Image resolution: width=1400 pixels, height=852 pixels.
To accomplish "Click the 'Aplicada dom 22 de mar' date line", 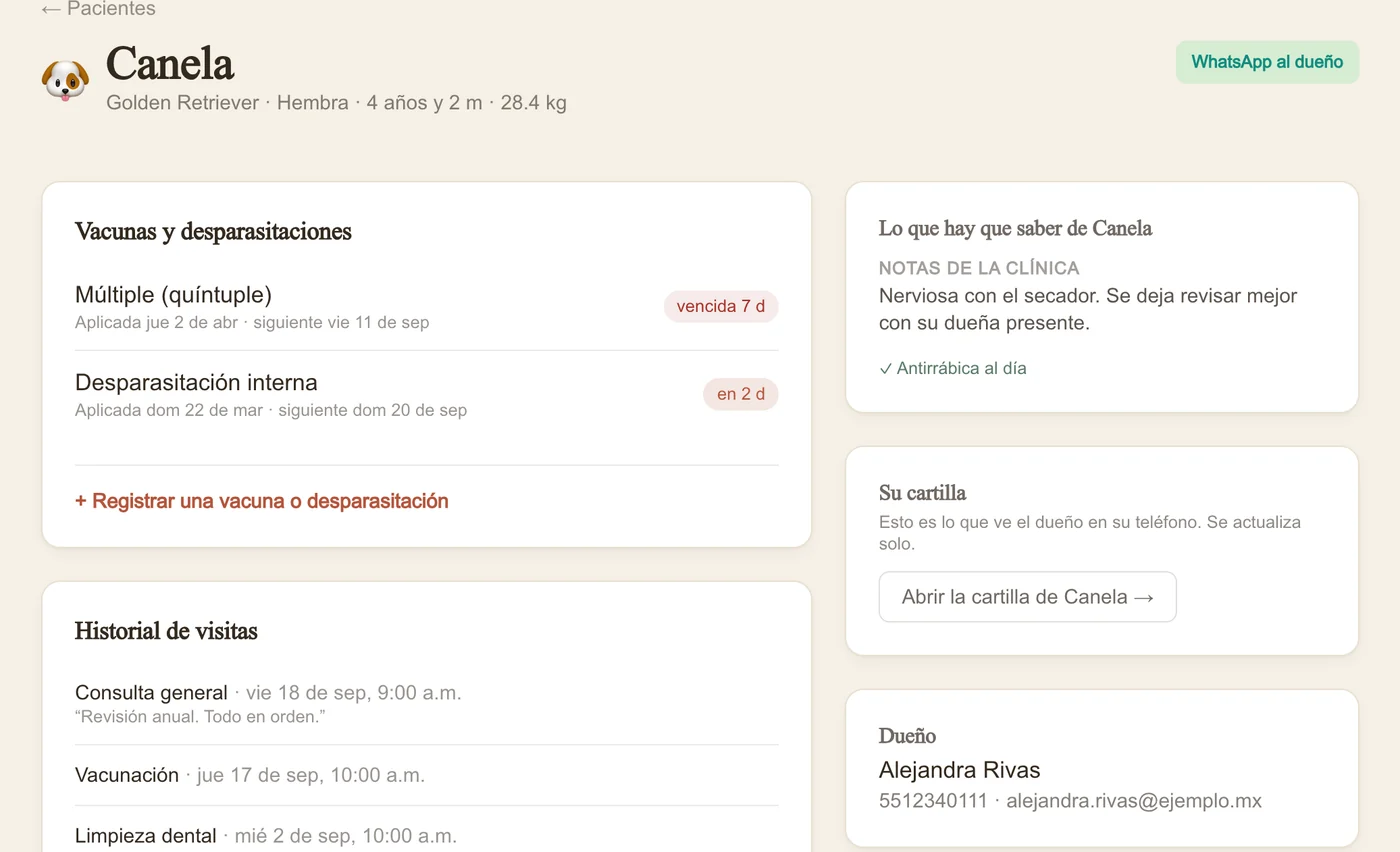I will click(x=271, y=410).
